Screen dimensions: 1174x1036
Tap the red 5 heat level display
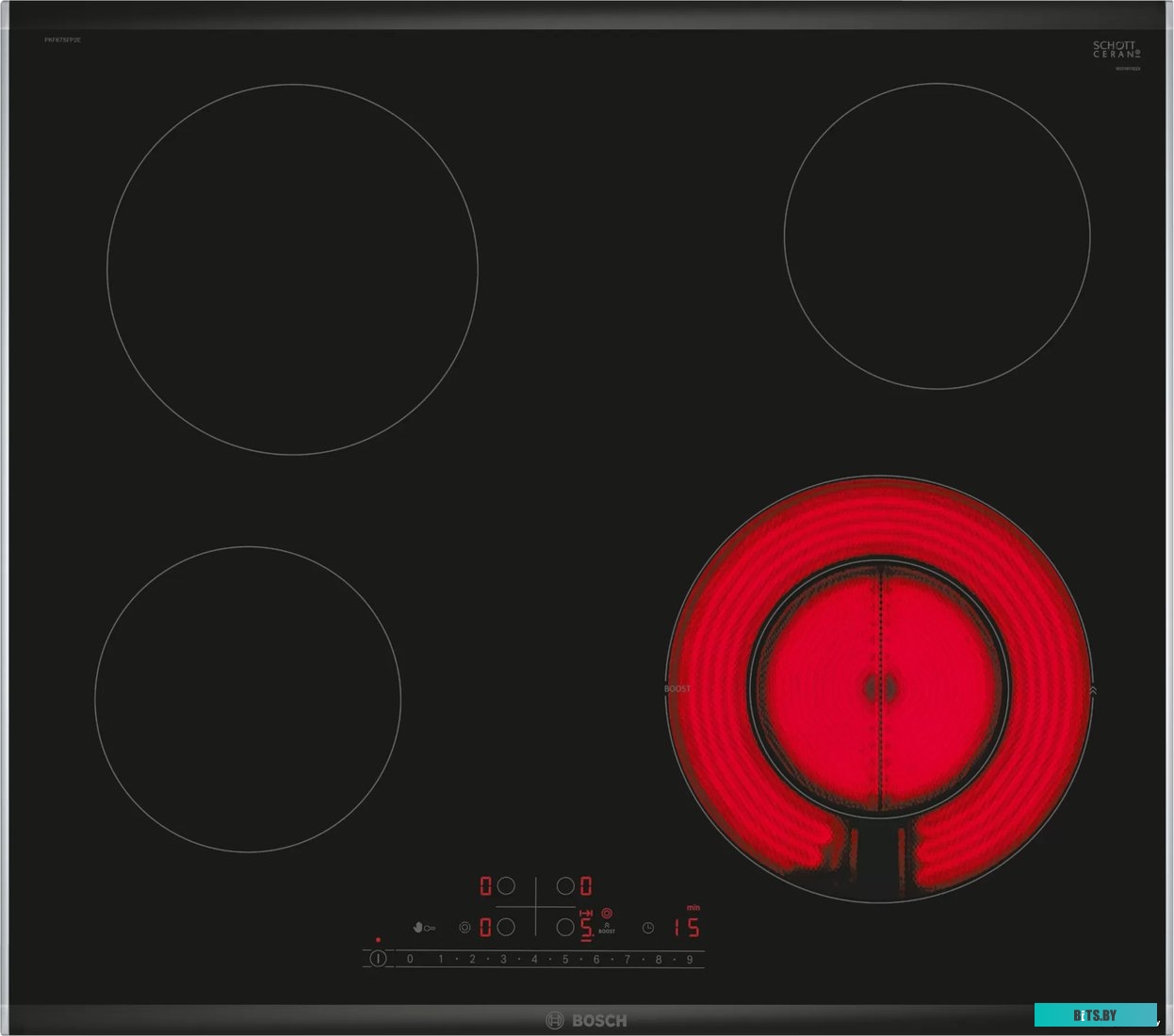point(586,929)
